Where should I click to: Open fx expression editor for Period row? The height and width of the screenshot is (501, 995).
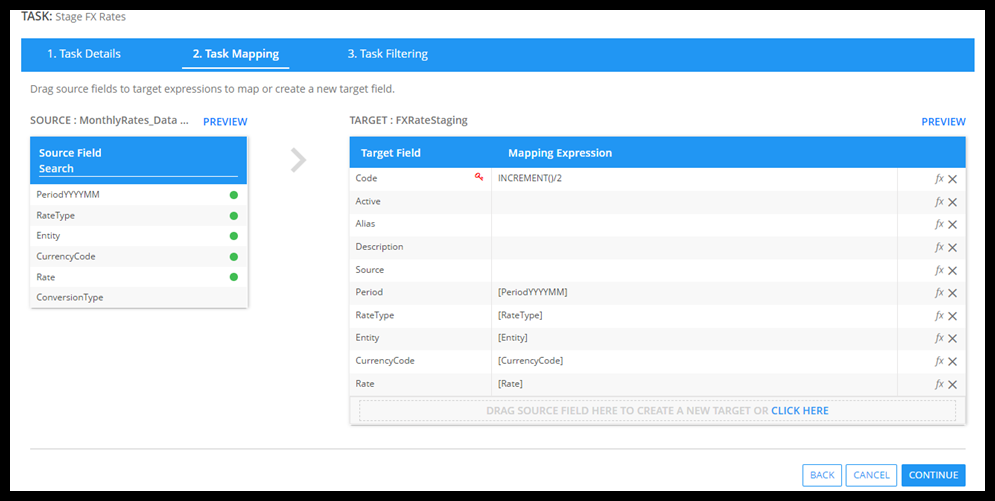click(x=938, y=293)
